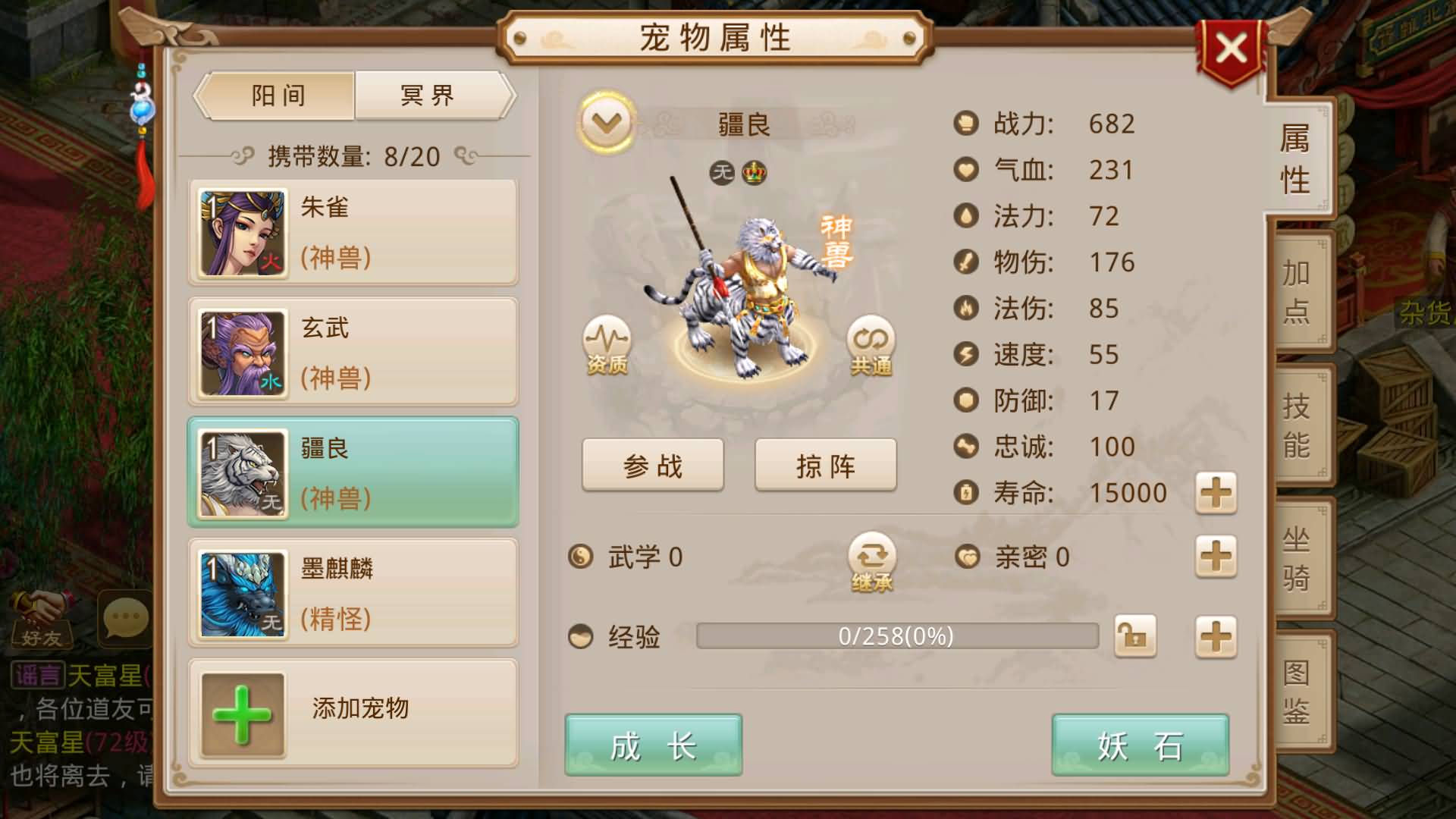Add lifespan with 寿命 plus button
Image resolution: width=1456 pixels, height=819 pixels.
[1216, 494]
